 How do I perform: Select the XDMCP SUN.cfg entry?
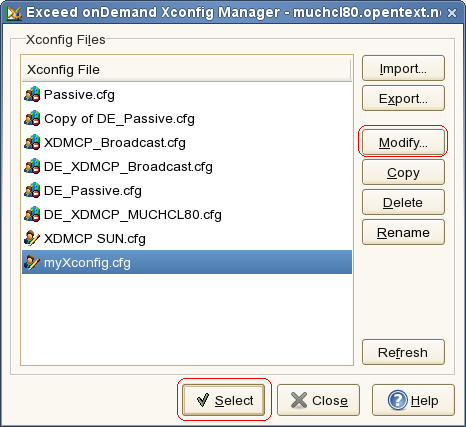pos(187,239)
